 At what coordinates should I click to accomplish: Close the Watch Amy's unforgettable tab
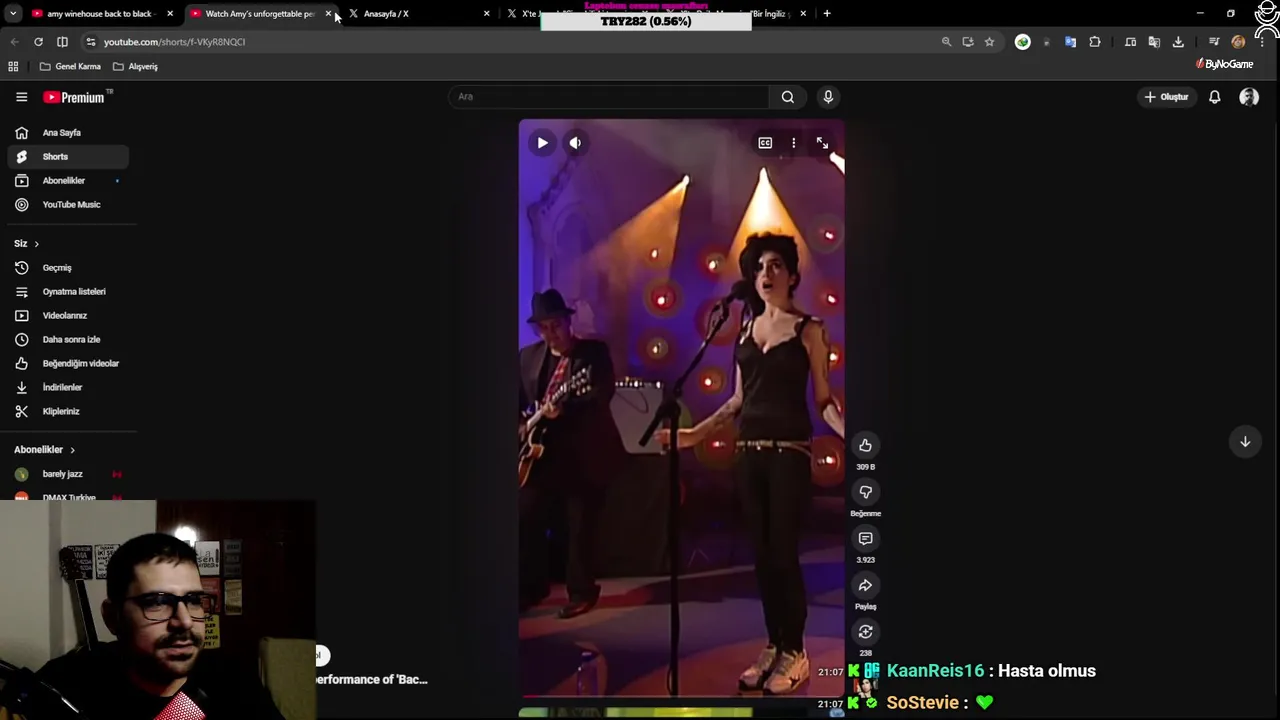pos(328,14)
